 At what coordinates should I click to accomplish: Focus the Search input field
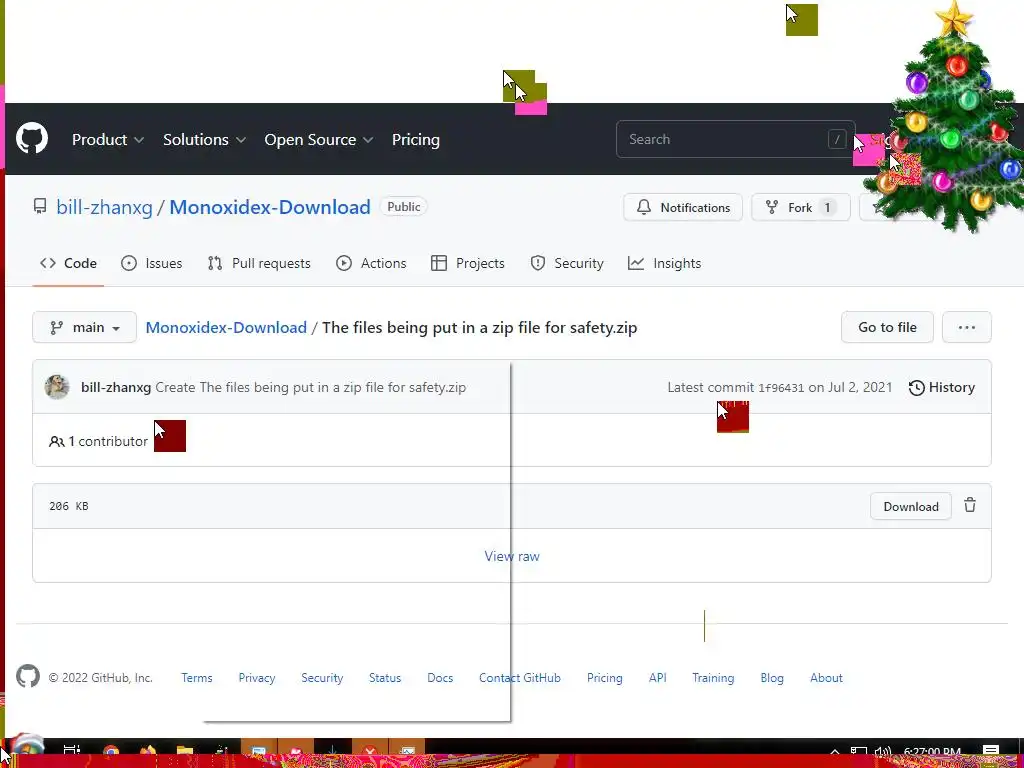pos(735,139)
